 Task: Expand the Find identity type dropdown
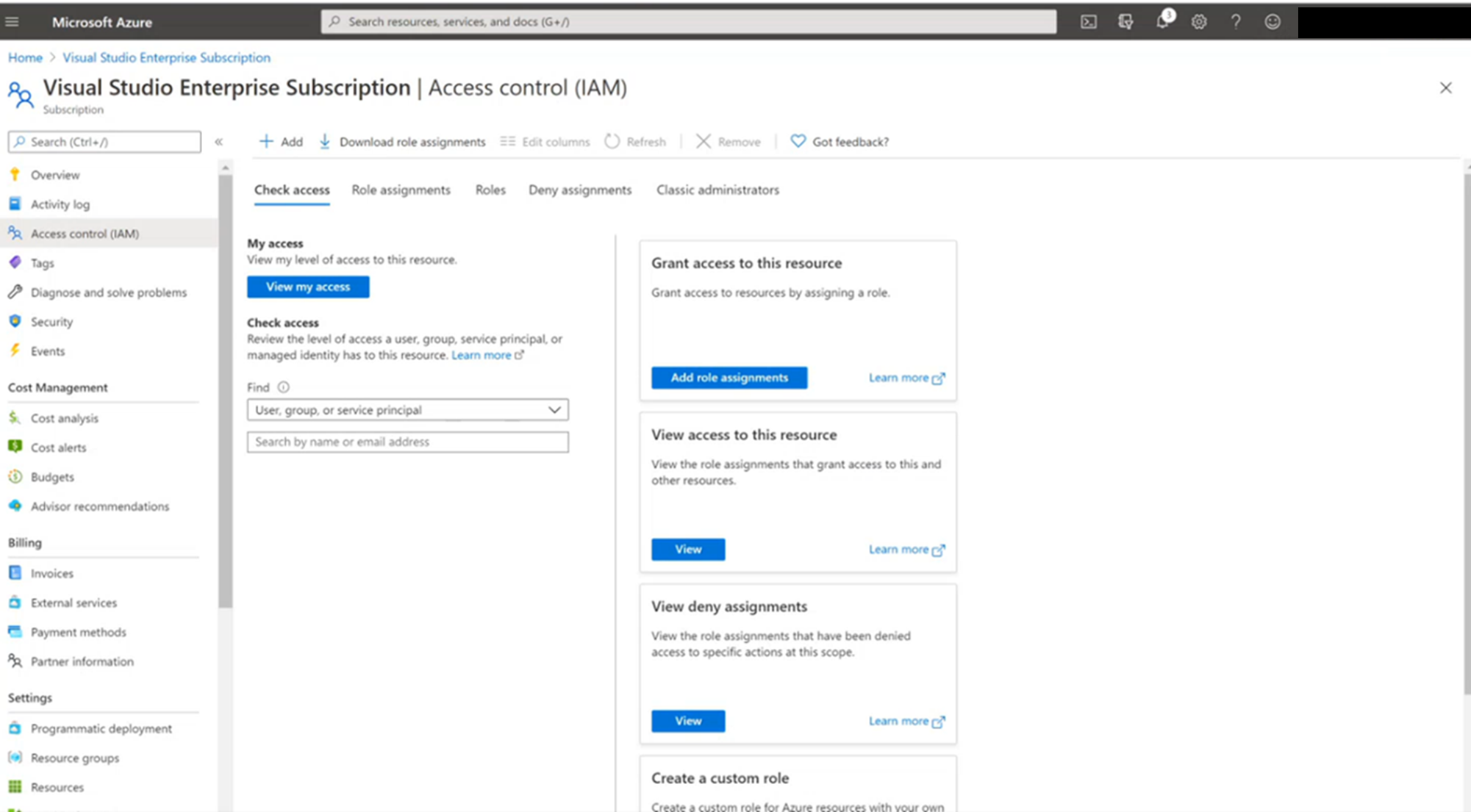point(555,409)
